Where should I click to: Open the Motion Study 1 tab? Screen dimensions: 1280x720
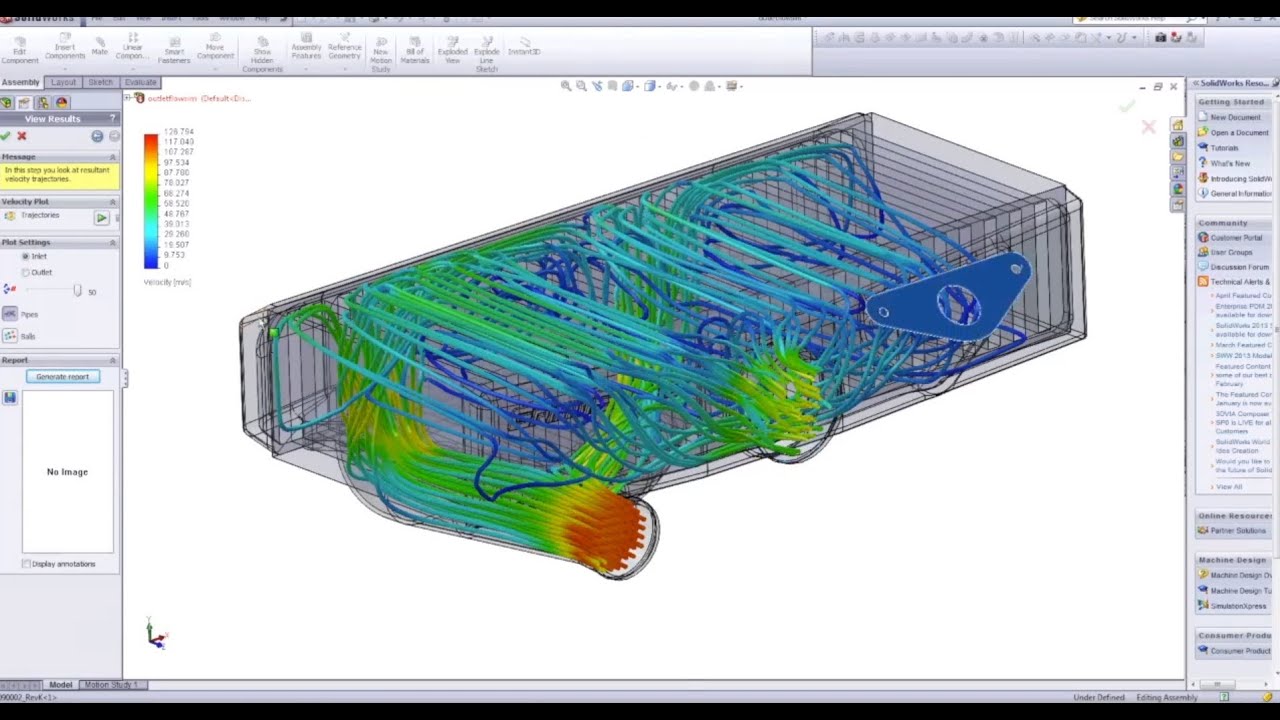click(x=113, y=685)
